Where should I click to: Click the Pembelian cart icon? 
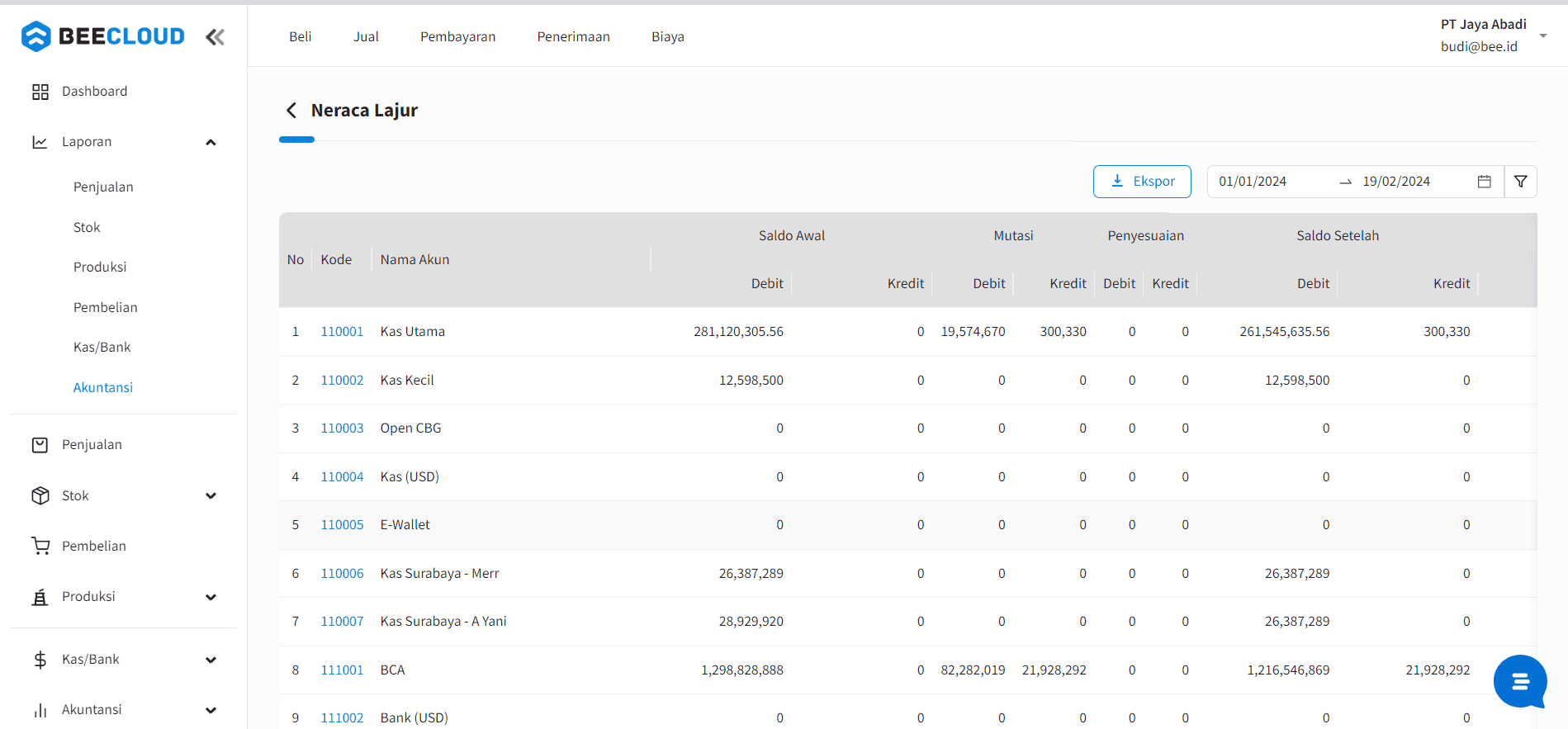(40, 546)
